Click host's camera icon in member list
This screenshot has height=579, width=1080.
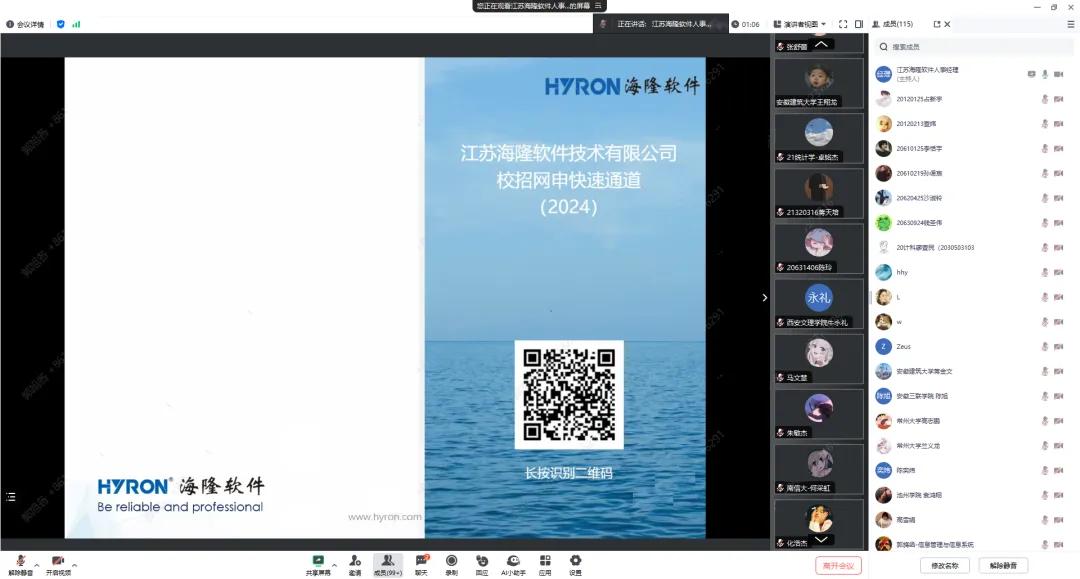click(x=1059, y=74)
